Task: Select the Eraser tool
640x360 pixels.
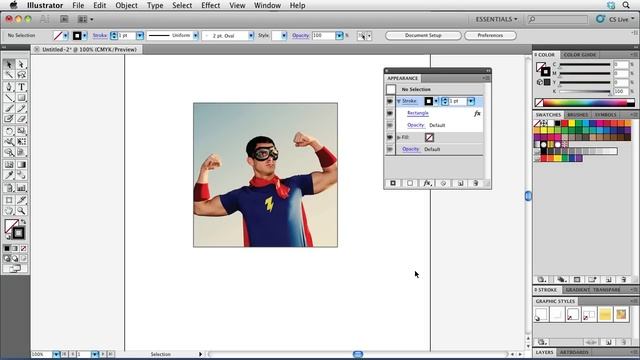Action: click(21, 119)
